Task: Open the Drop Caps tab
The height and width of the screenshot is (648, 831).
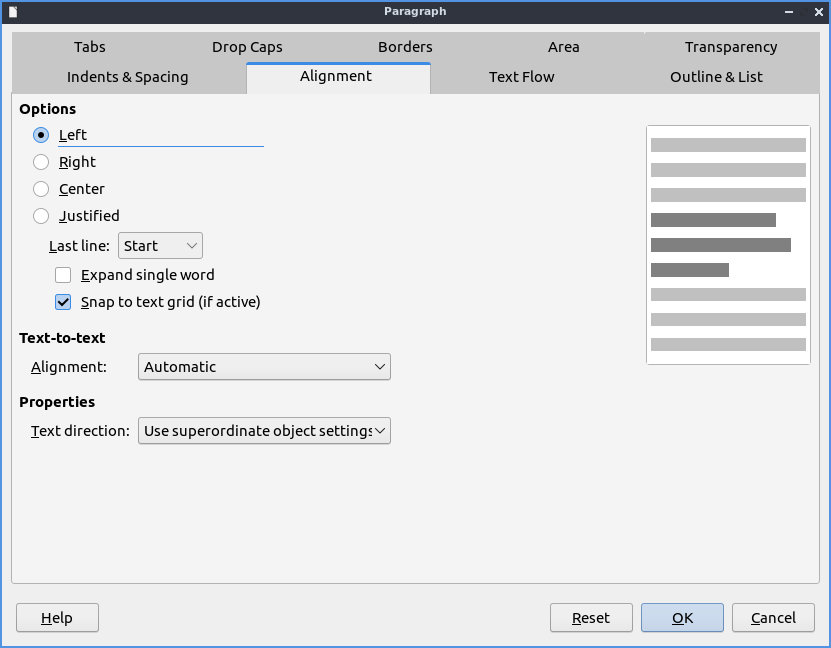Action: pos(247,47)
